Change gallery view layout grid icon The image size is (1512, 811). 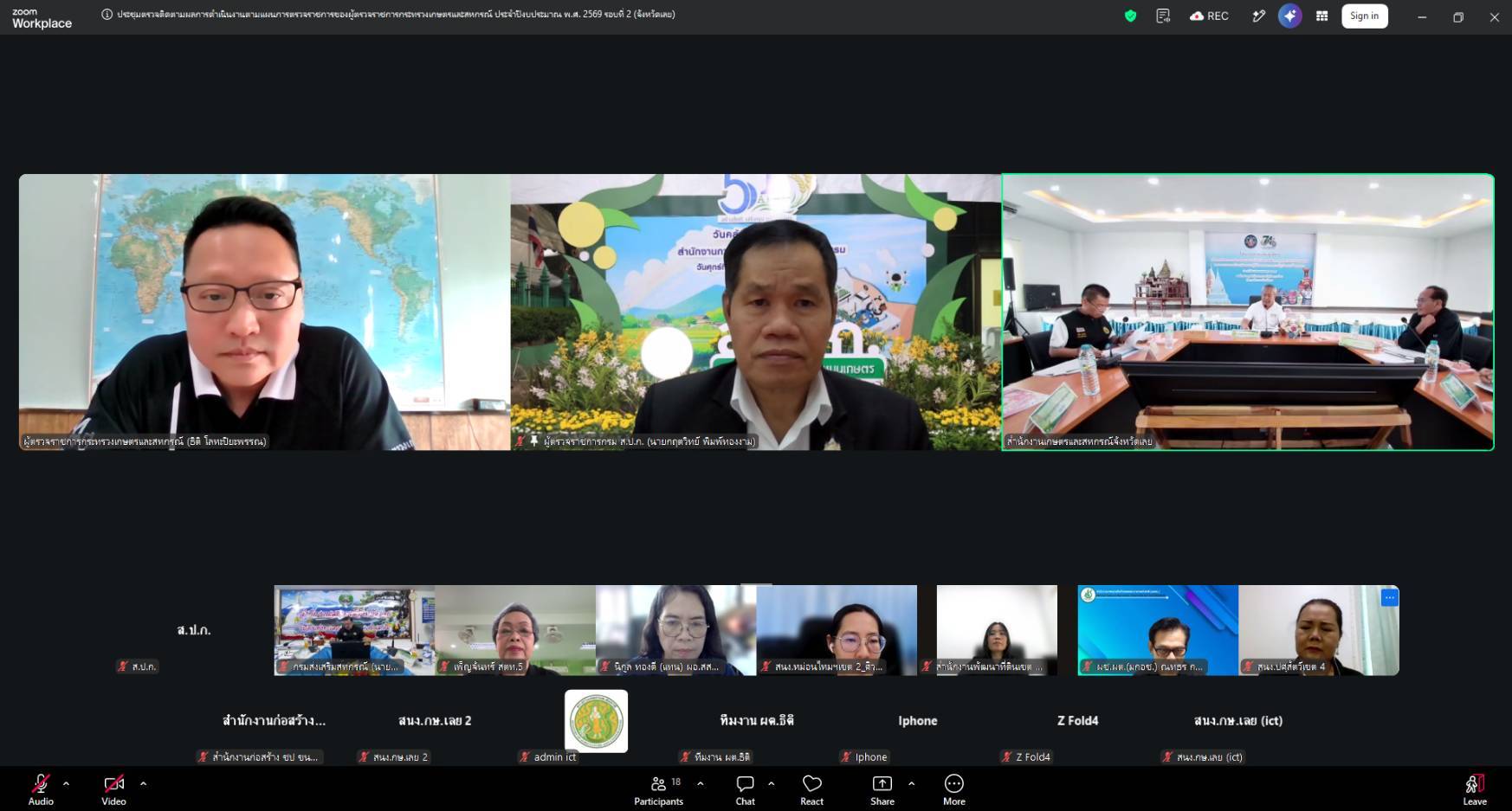pos(1321,16)
